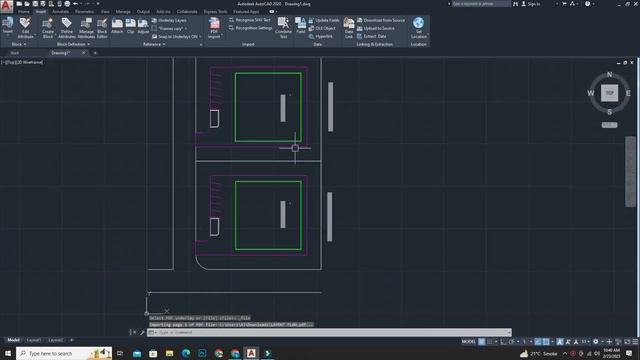This screenshot has width=640, height=360.
Task: Click the N direction on the ViewCube compass
Action: click(609, 74)
